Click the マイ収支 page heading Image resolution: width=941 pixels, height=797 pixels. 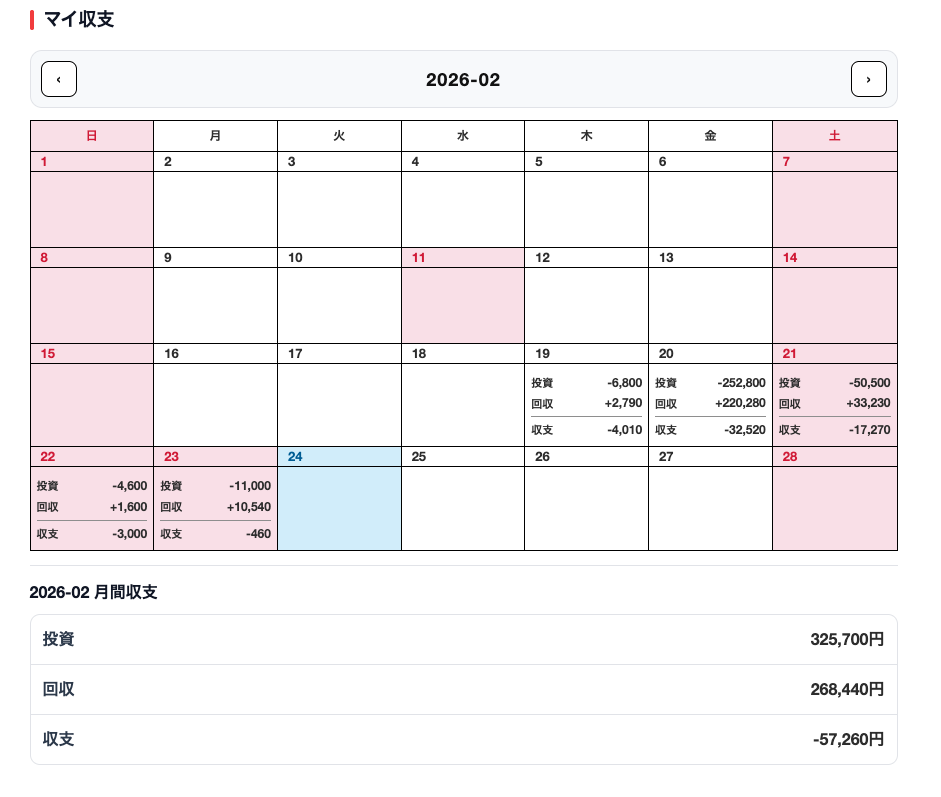click(x=79, y=20)
